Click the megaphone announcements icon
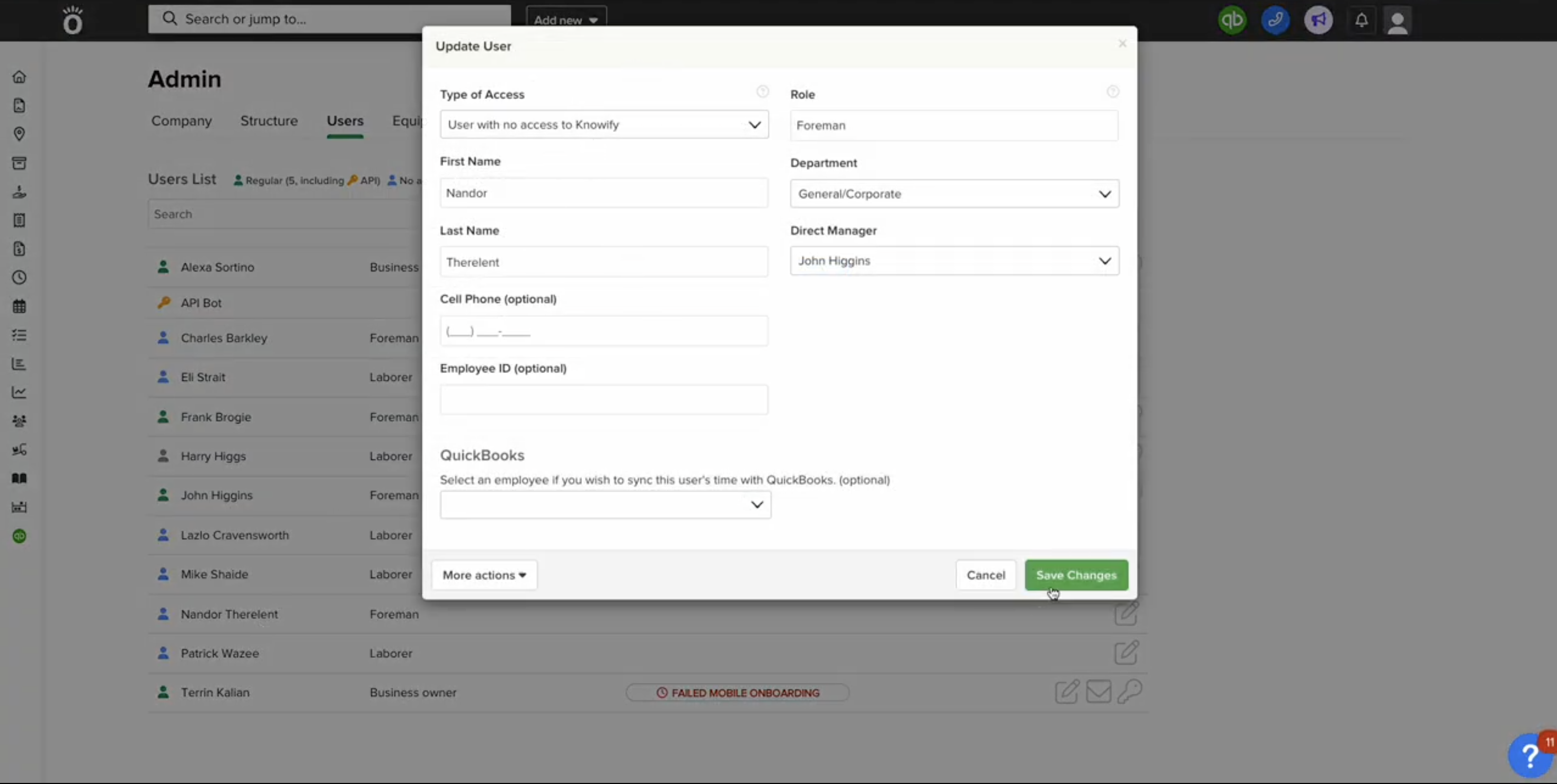The height and width of the screenshot is (784, 1557). tap(1318, 21)
